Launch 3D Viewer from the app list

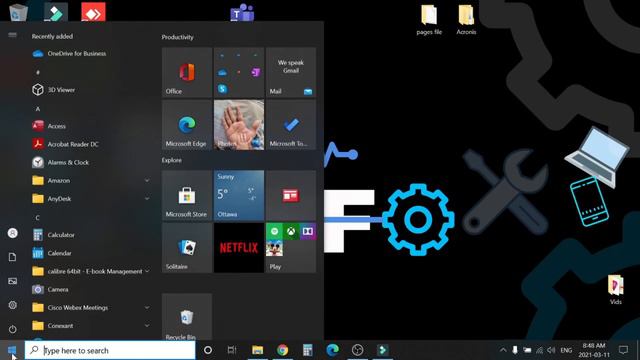(91, 90)
